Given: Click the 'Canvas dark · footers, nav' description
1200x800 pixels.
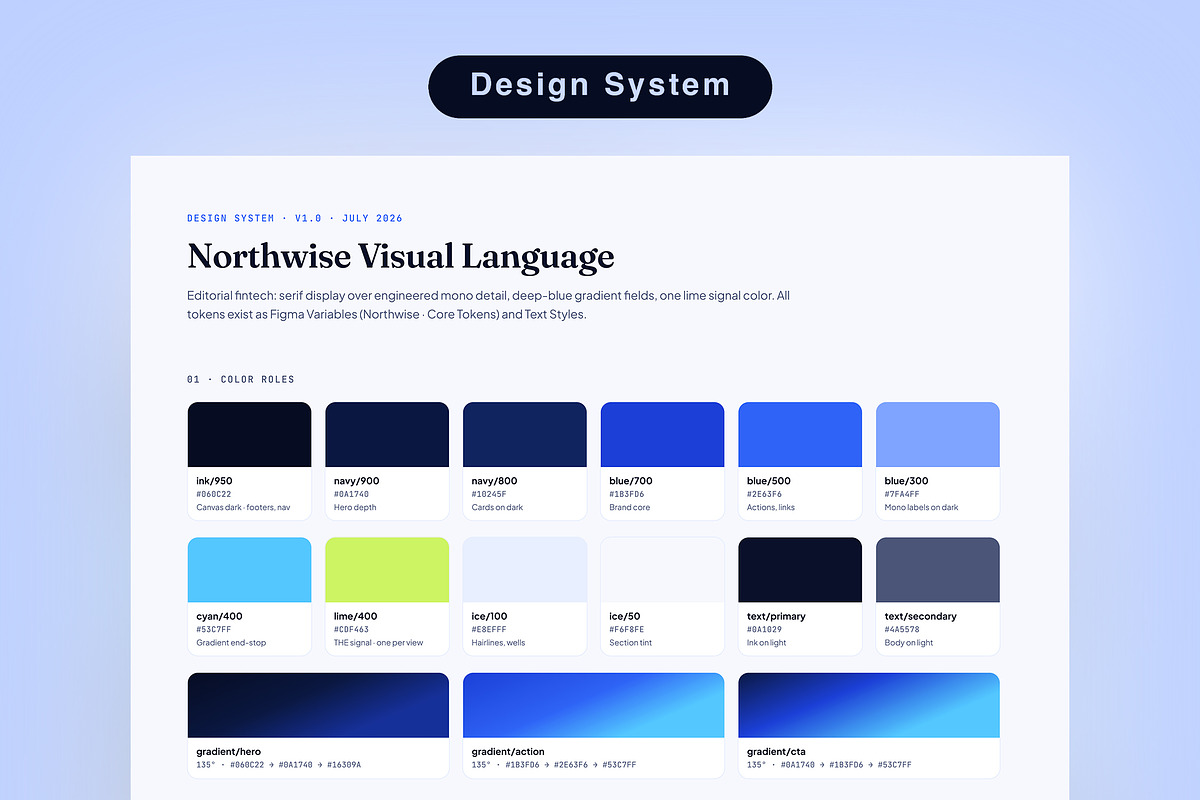Looking at the screenshot, I should click(243, 507).
